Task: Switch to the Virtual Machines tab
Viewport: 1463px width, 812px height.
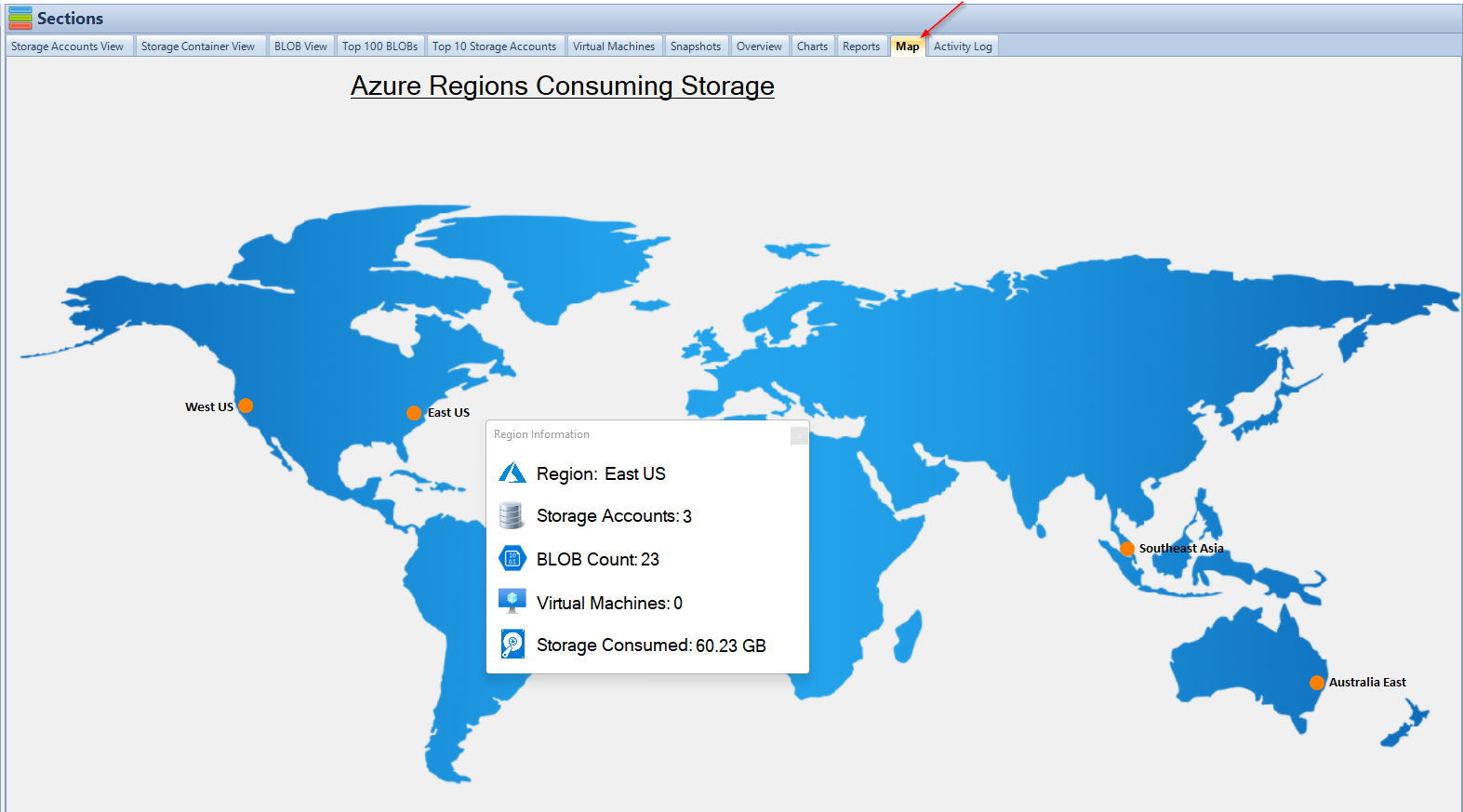Action: coord(614,47)
